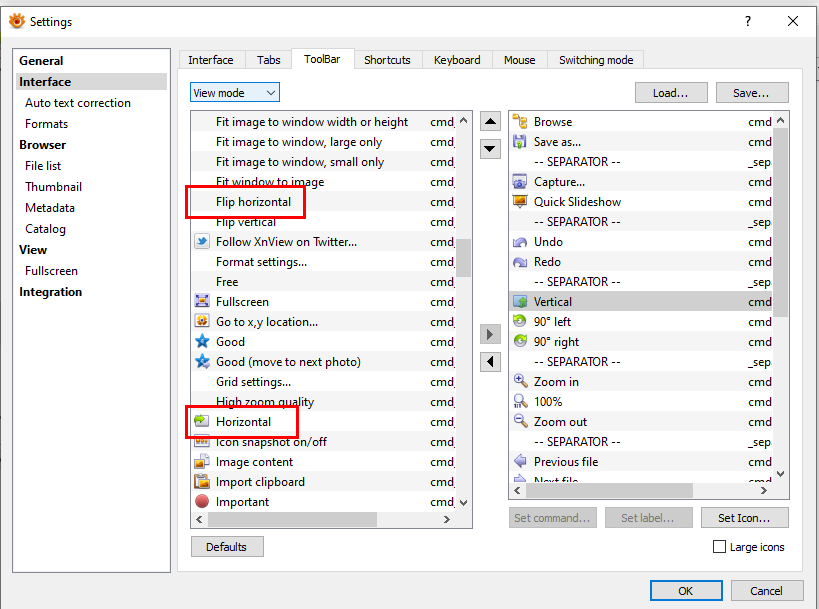Screen dimensions: 819x609
Task: Click the 90° left rotate icon
Action: (520, 322)
